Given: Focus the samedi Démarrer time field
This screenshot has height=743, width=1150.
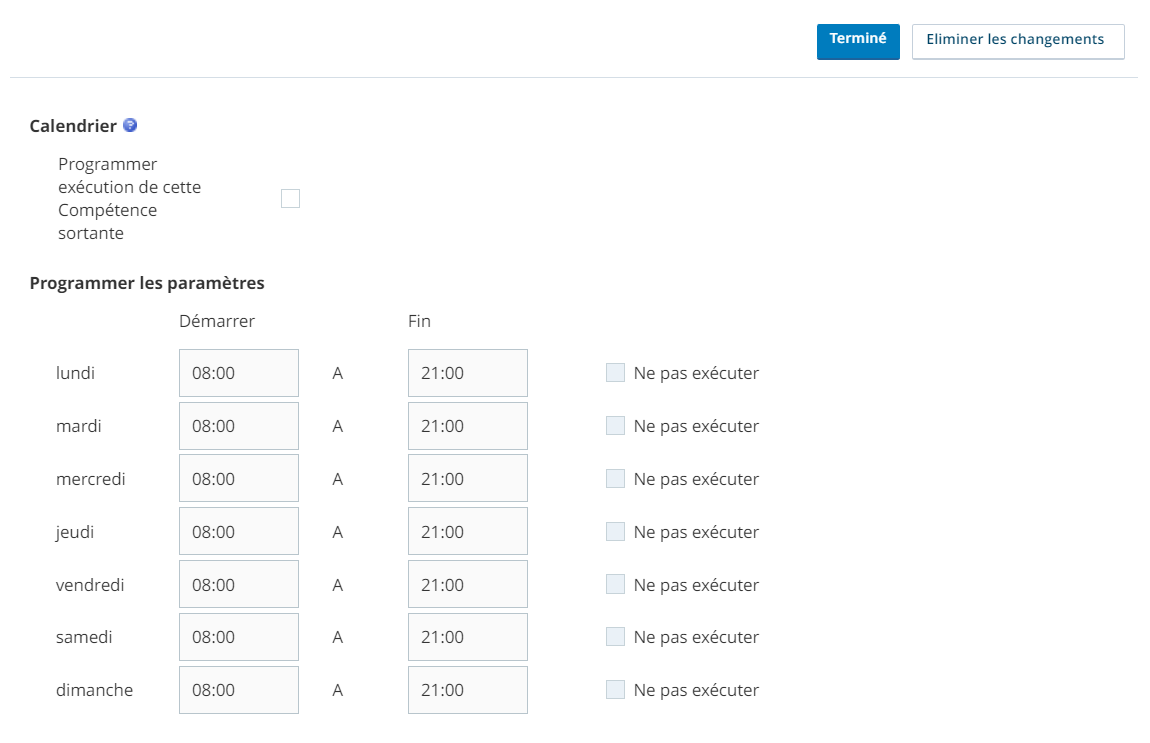Looking at the screenshot, I should coord(239,637).
